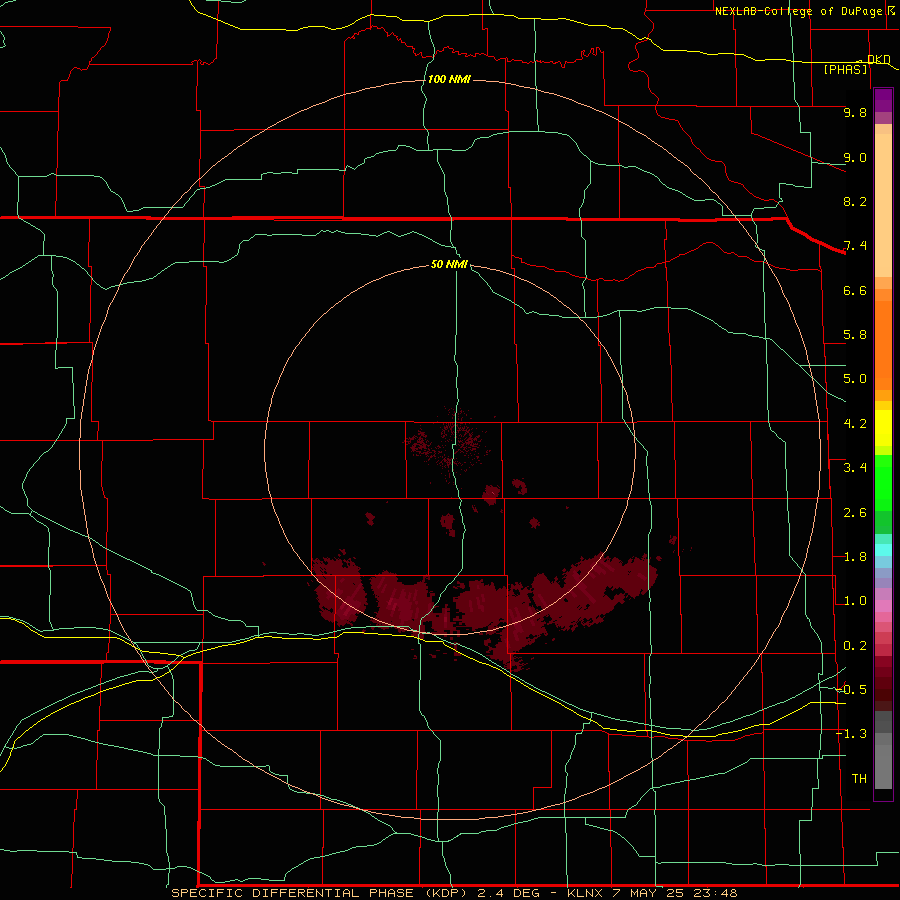This screenshot has height=900, width=900.
Task: Click the 9.8 scale value
Action: pos(855,112)
